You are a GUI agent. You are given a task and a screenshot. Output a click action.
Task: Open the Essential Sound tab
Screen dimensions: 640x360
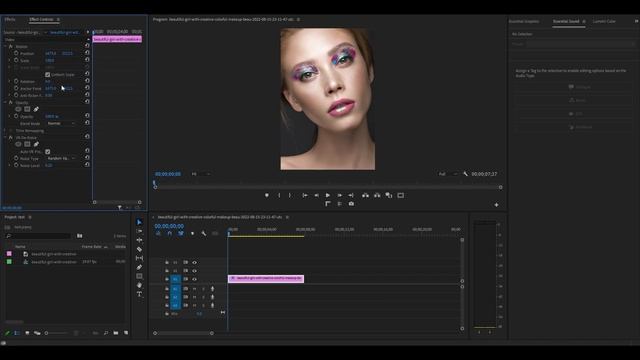coord(566,21)
